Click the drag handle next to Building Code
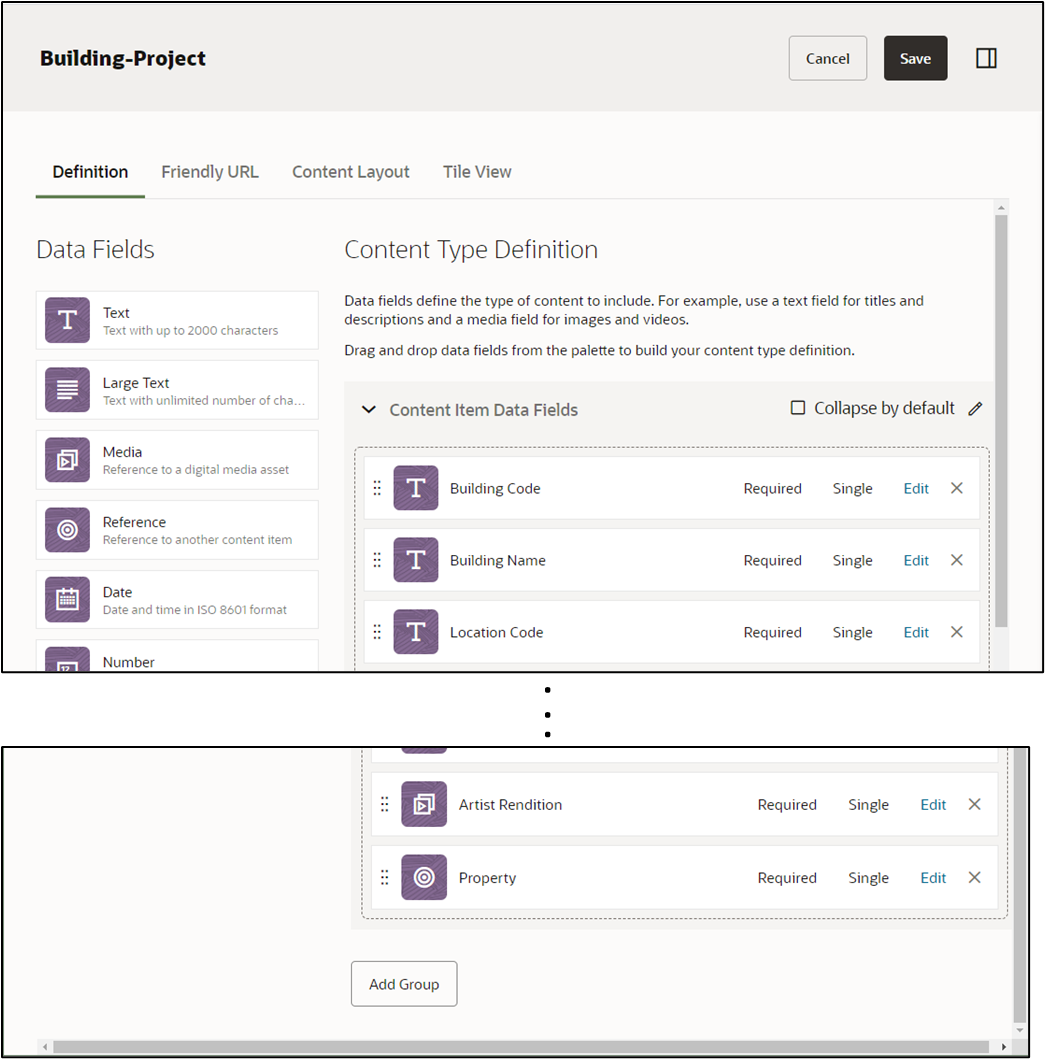The image size is (1045, 1059). (377, 488)
